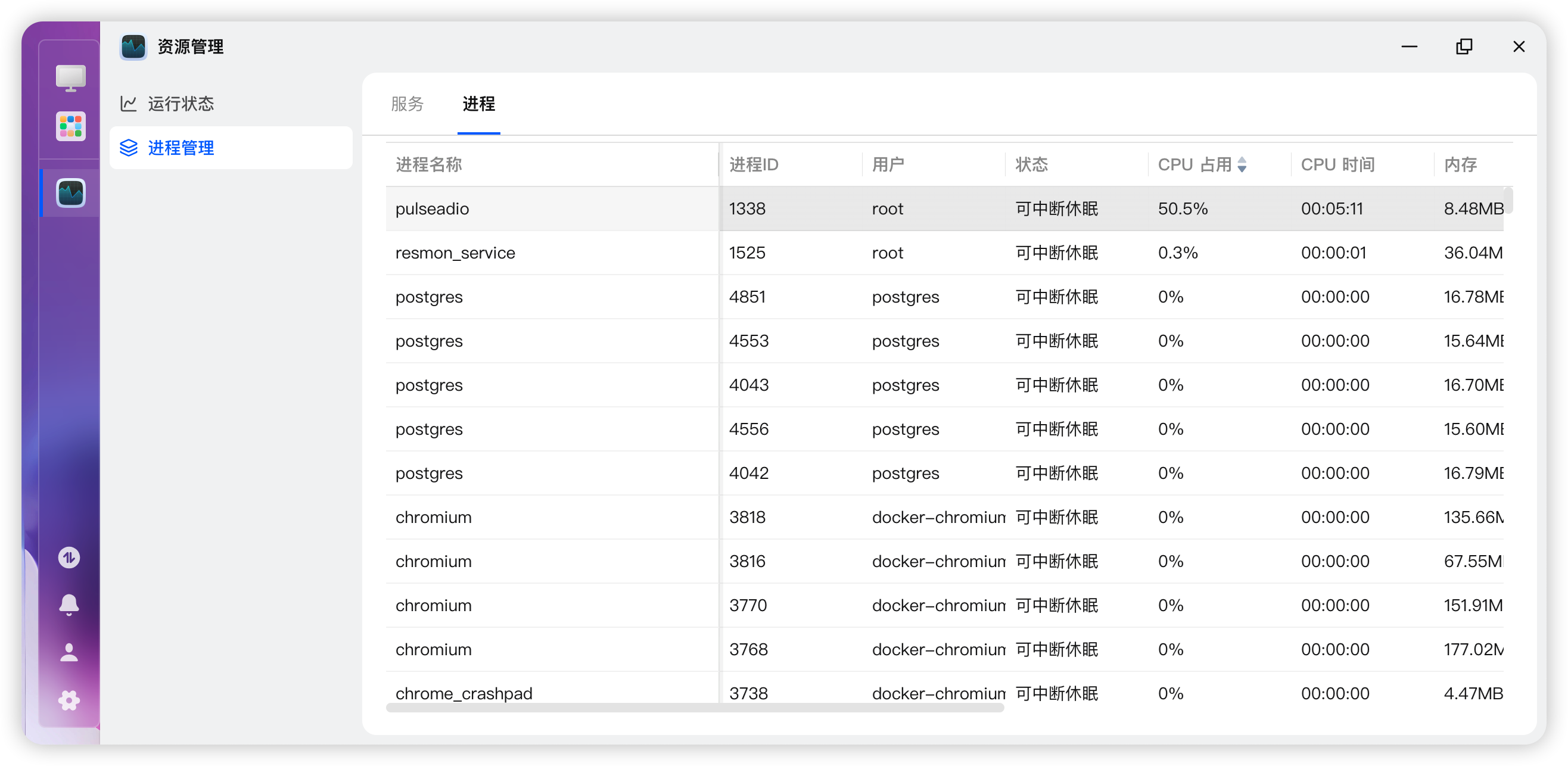Open the desktop monitor icon in dock
1568x766 pixels.
tap(71, 78)
